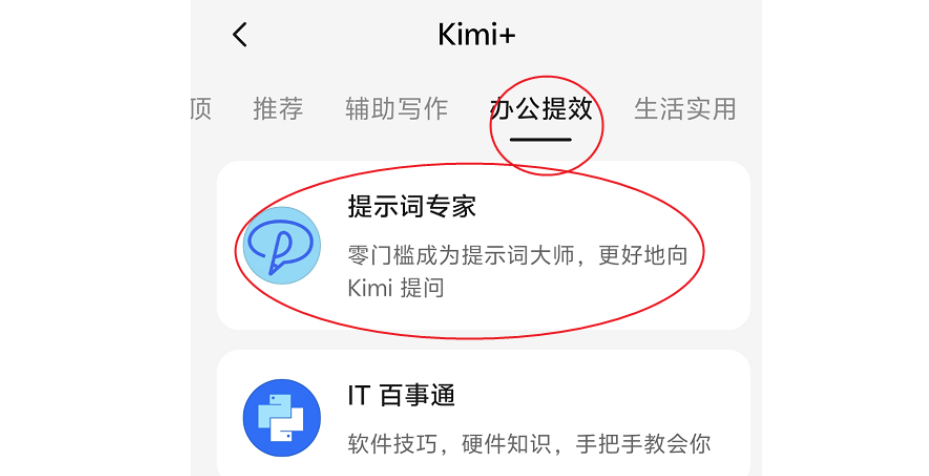929x476 pixels.
Task: Tap the back arrow in header
Action: (x=240, y=35)
